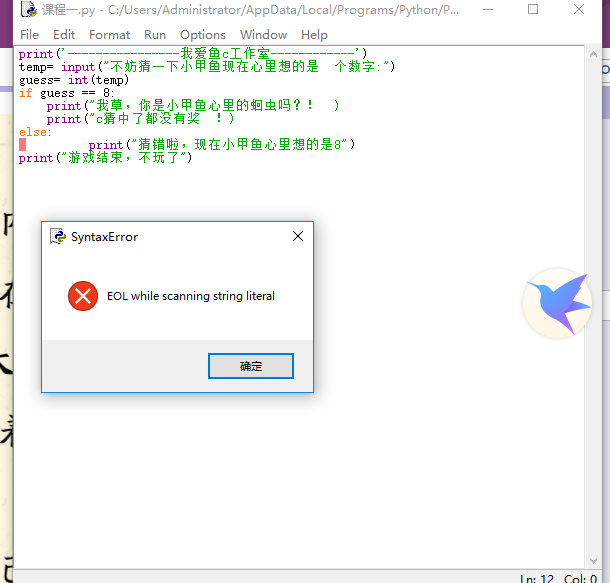Screen dimensions: 610x583
Task: Close the IDLE editor window
Action: [579, 10]
